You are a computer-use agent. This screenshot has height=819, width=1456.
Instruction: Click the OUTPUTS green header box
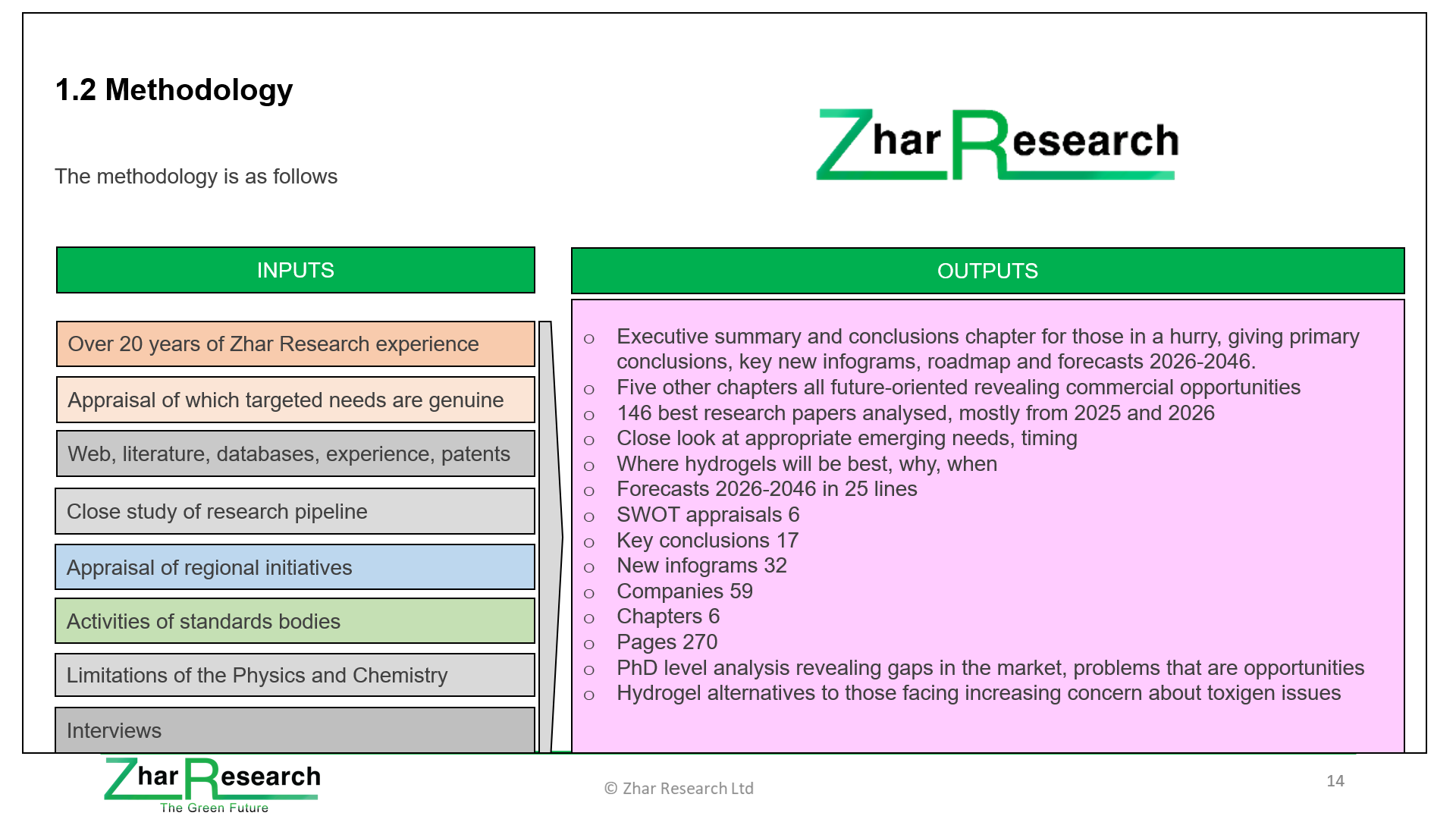coord(987,271)
